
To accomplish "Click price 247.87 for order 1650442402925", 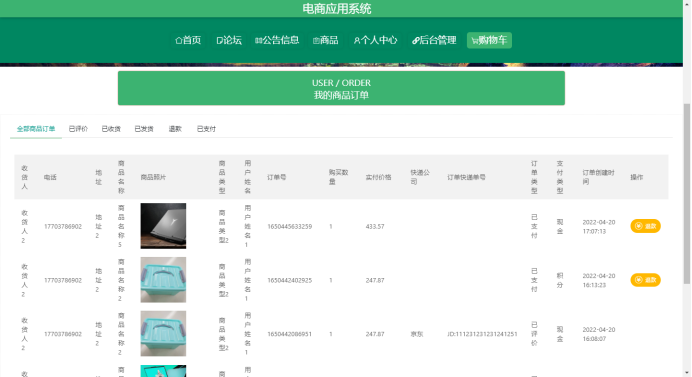I will 375,280.
